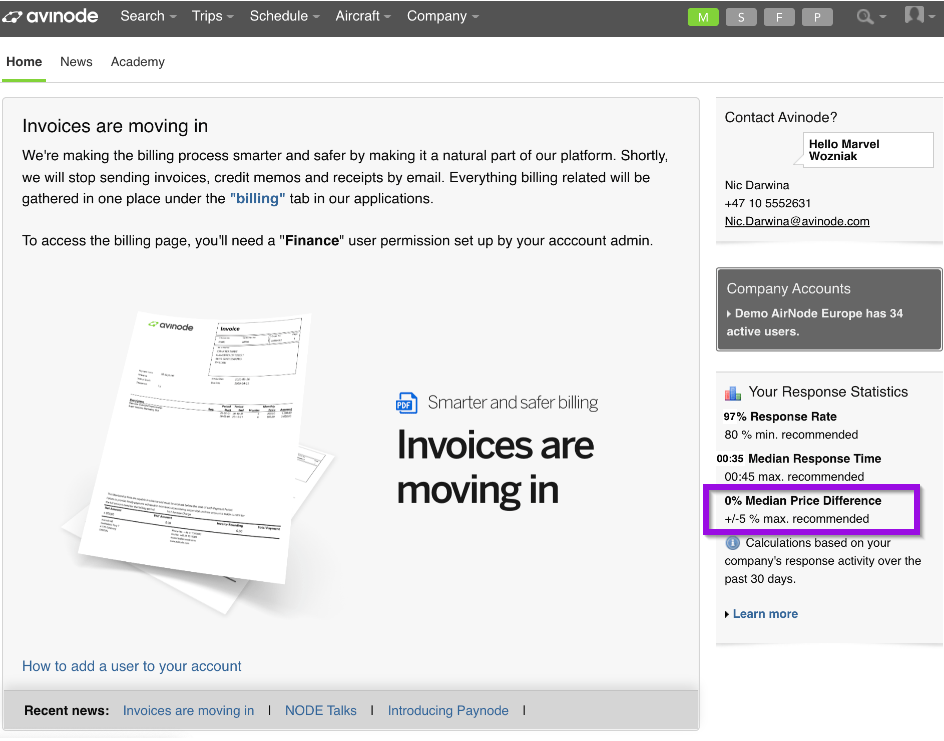Click the Your Response Statistics heading
The image size is (944, 741).
pyautogui.click(x=828, y=392)
